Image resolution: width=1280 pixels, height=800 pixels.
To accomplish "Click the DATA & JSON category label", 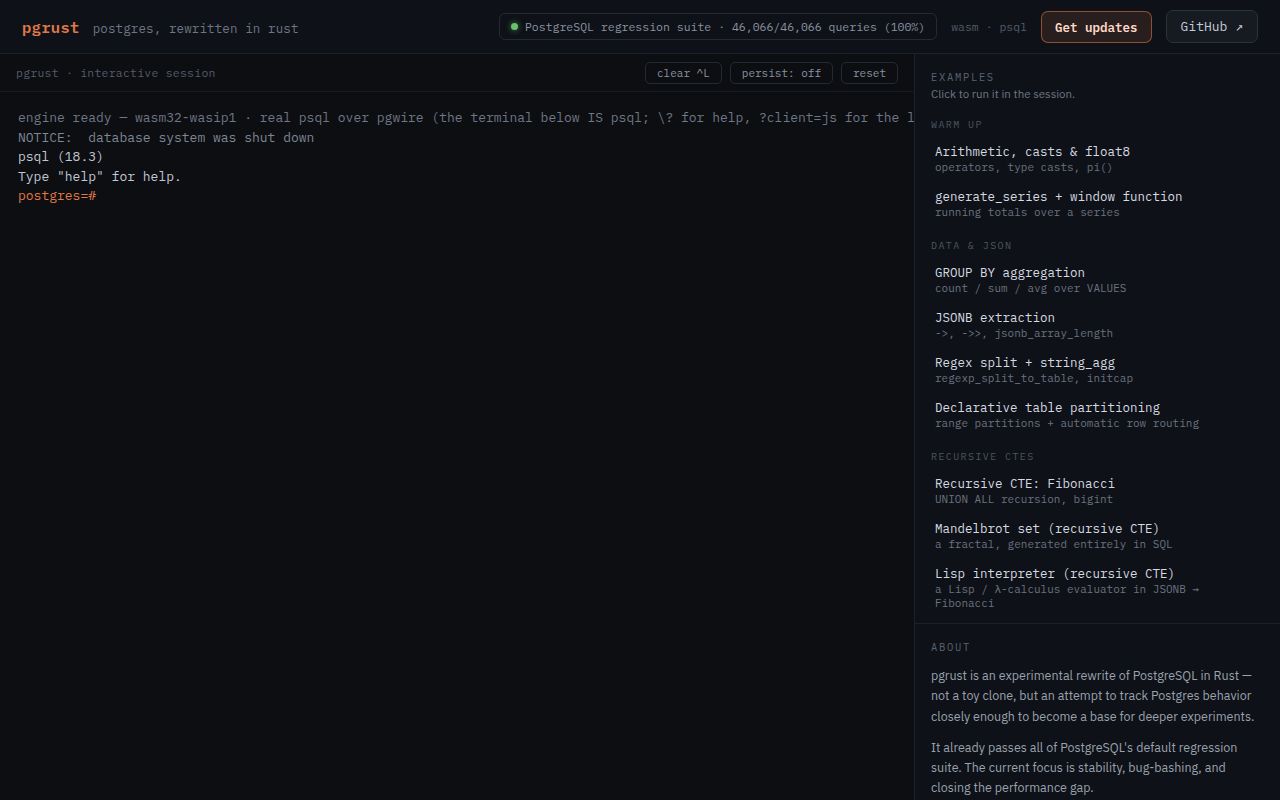I will pyautogui.click(x=971, y=246).
